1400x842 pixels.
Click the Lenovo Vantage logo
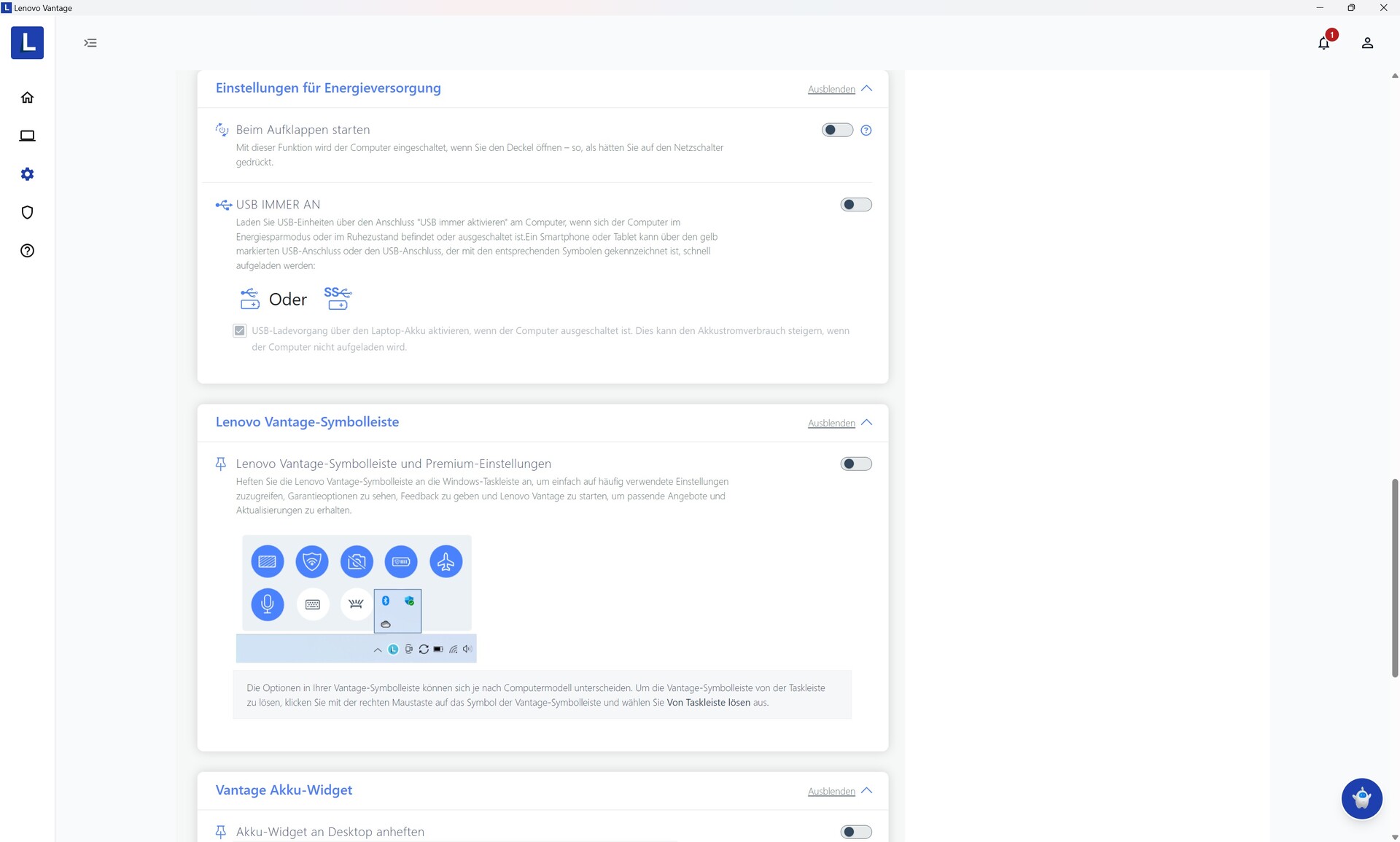[x=27, y=42]
